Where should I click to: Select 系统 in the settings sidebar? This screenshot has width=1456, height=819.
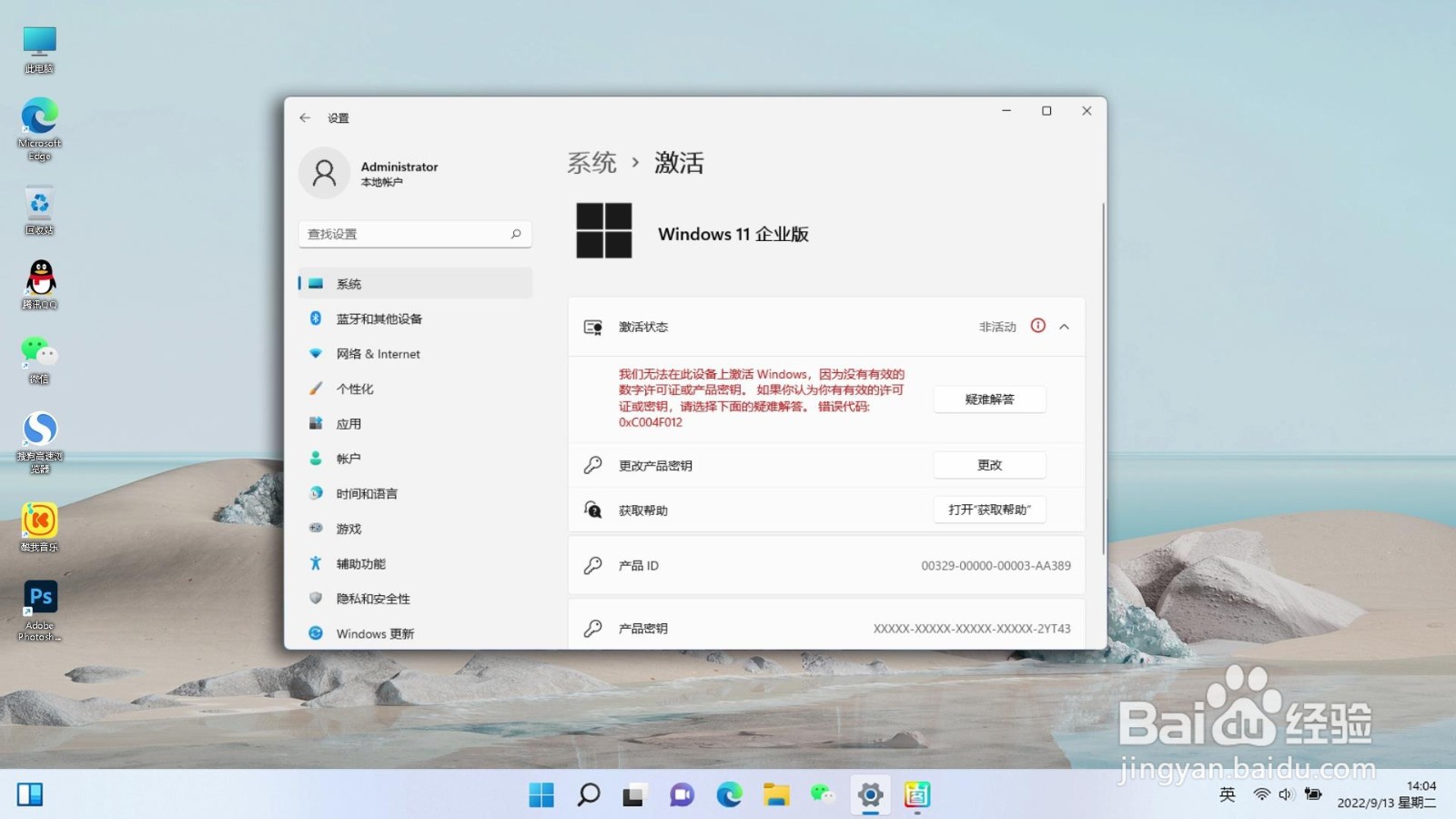click(415, 284)
